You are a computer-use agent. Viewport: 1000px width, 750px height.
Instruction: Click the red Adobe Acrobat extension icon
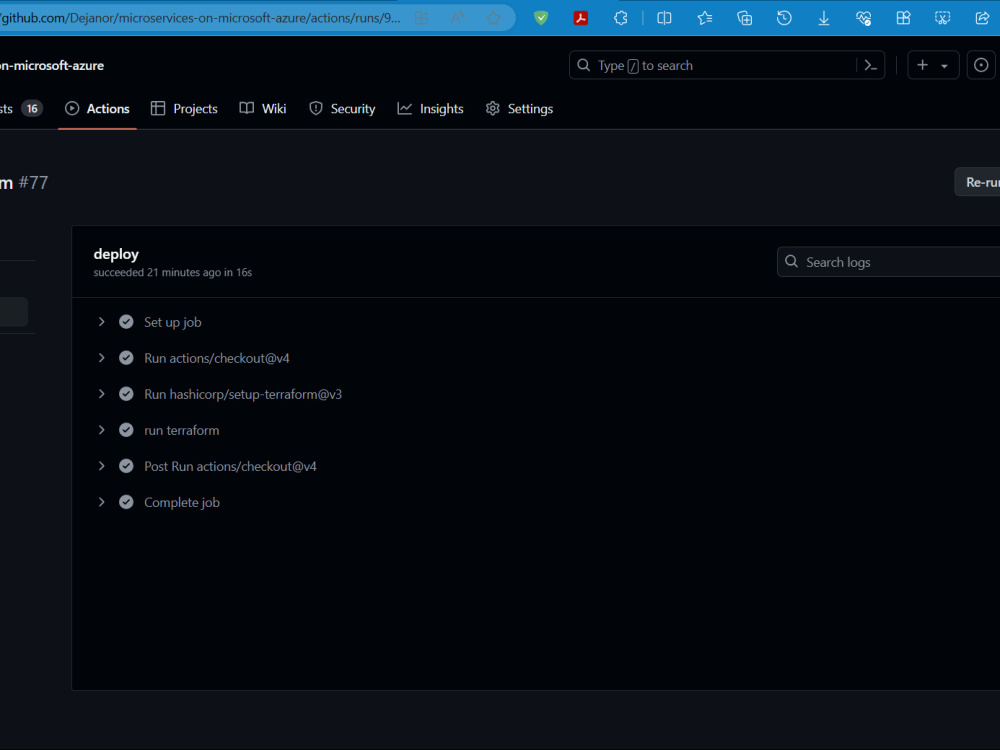click(x=580, y=18)
